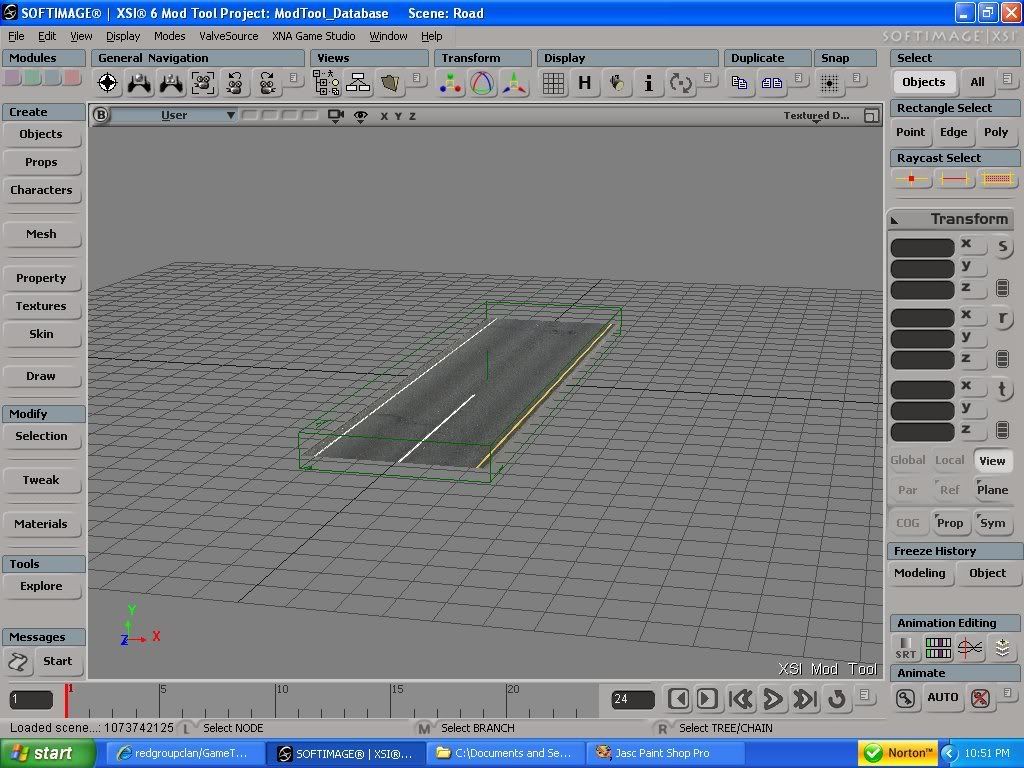Select raycast edge select icon

pyautogui.click(x=953, y=179)
